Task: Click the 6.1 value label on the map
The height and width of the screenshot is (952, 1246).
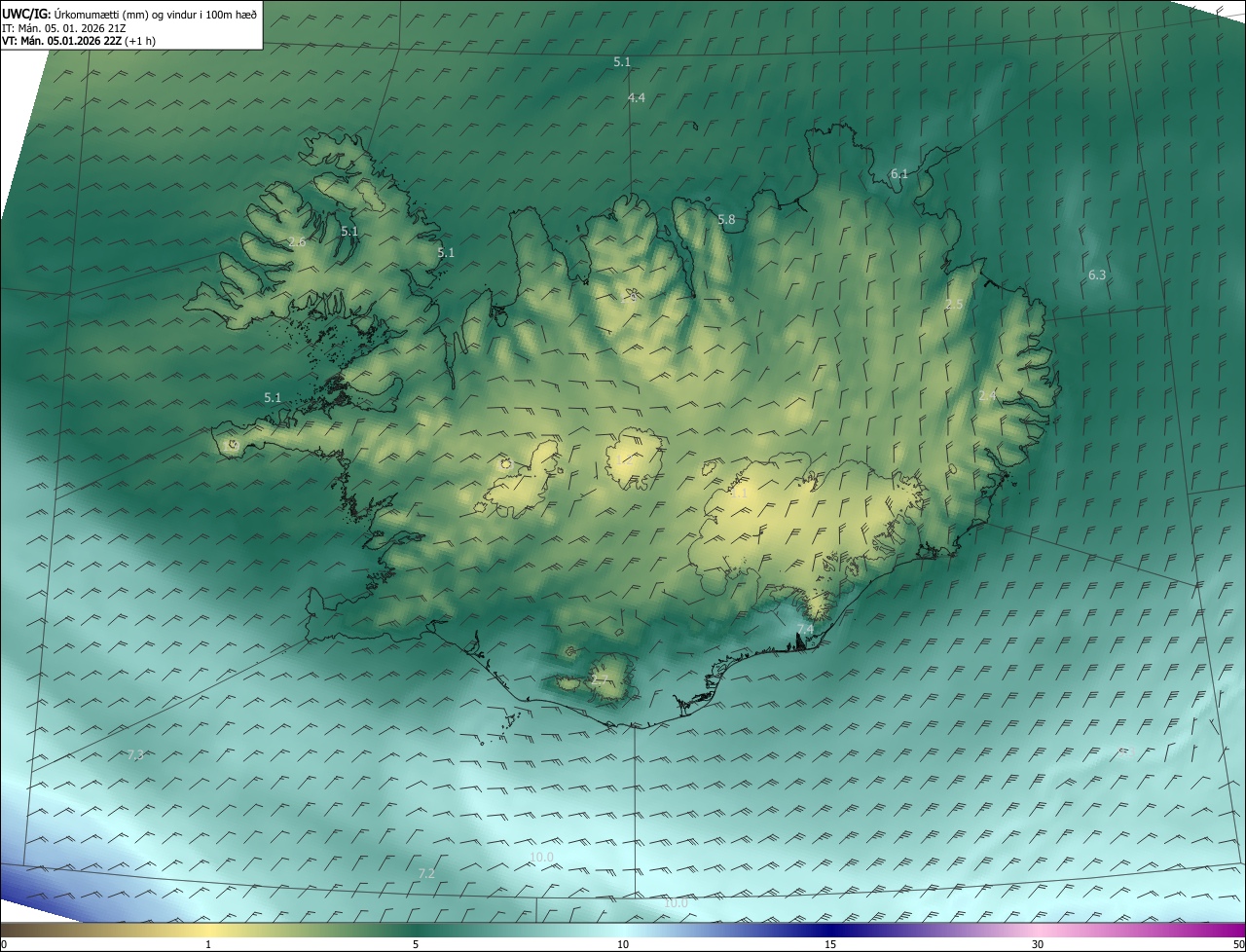Action: point(899,174)
